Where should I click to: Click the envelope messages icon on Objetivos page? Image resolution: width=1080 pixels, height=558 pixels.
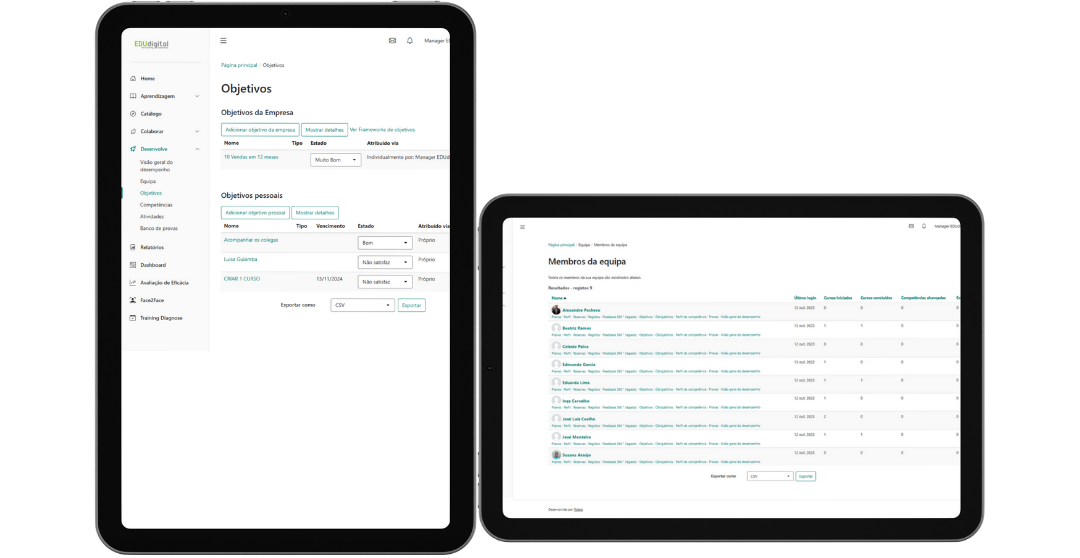[x=392, y=41]
